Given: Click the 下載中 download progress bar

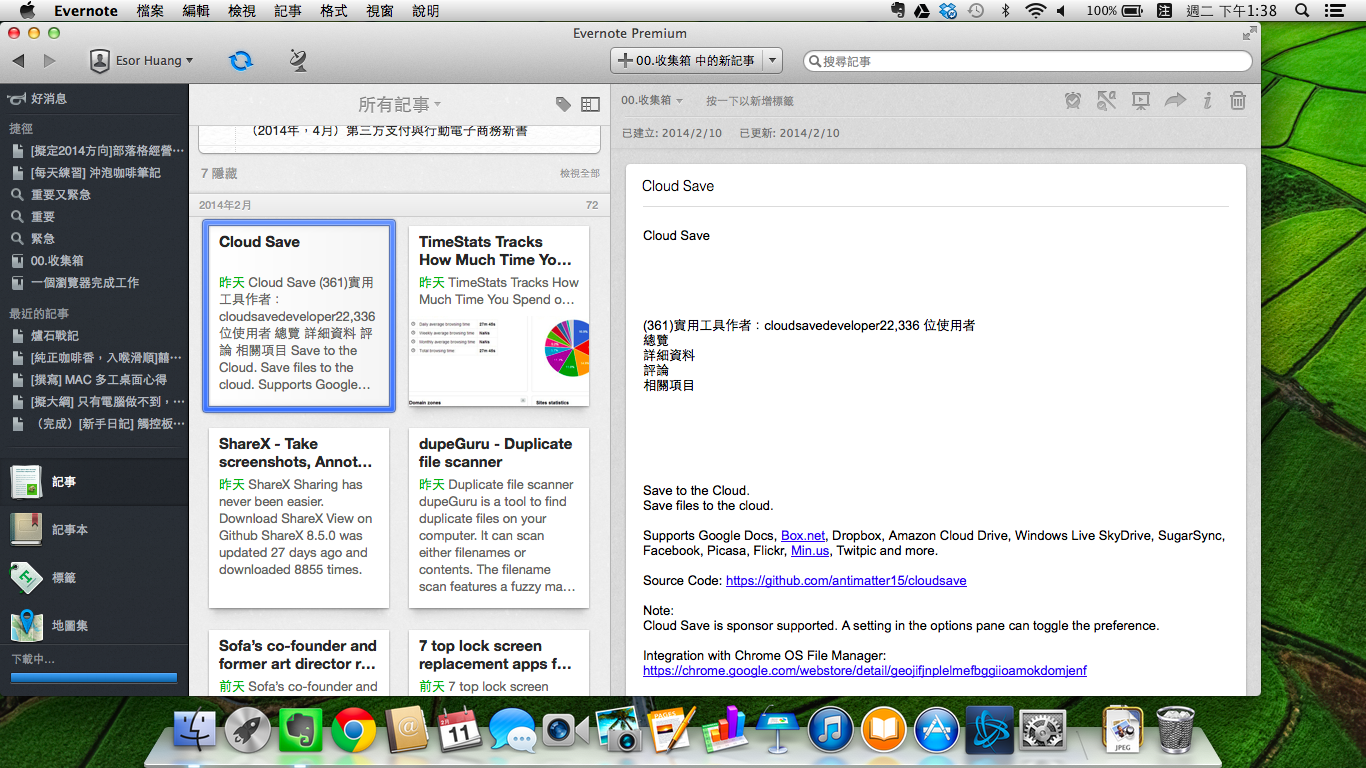Looking at the screenshot, I should (94, 678).
